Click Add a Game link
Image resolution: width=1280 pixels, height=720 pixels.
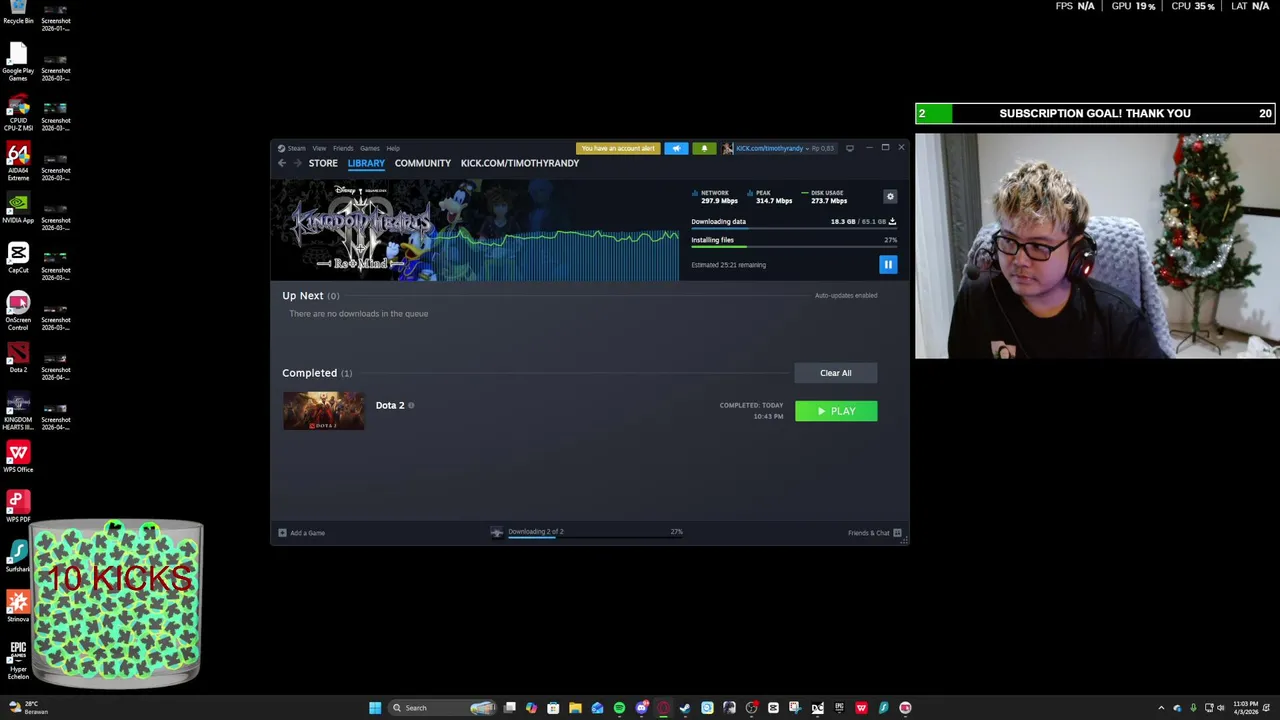click(307, 533)
